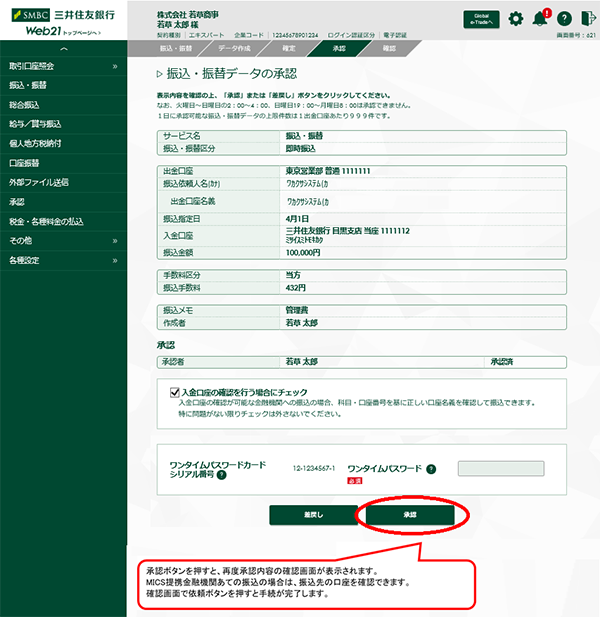The height and width of the screenshot is (617, 600).
Task: Select the データ作成 step tab
Action: (234, 48)
